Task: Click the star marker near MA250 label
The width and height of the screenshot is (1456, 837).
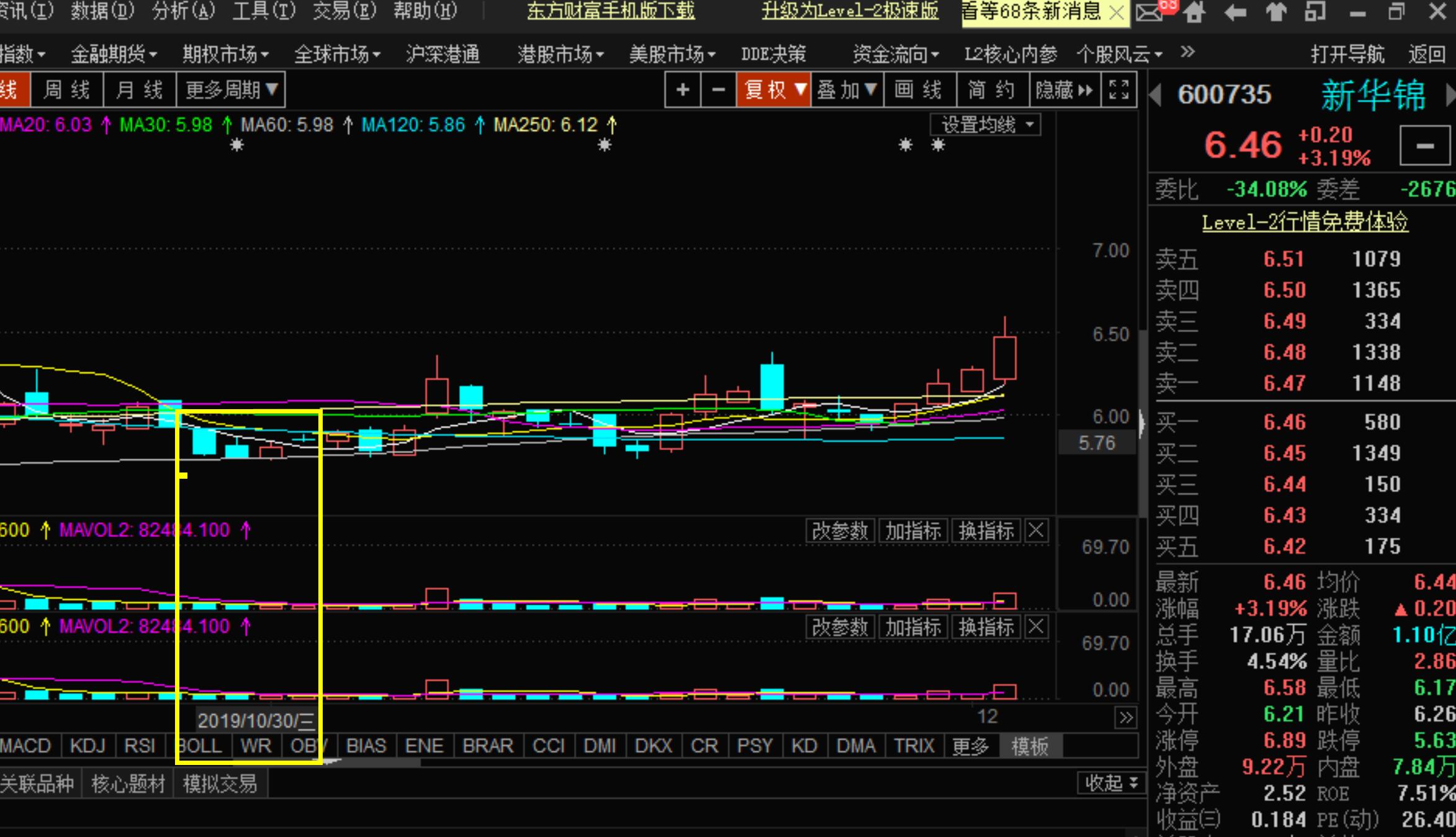Action: [604, 145]
